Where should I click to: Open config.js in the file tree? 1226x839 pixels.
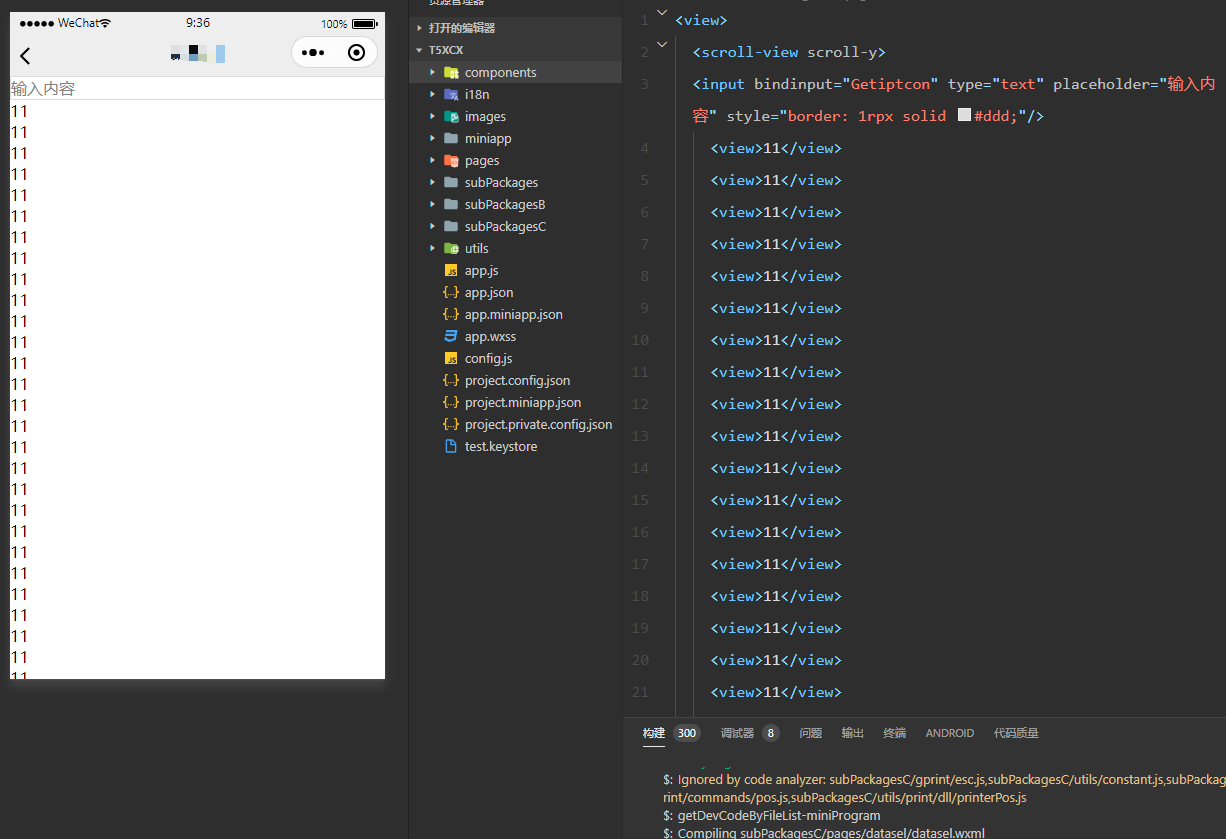click(488, 358)
